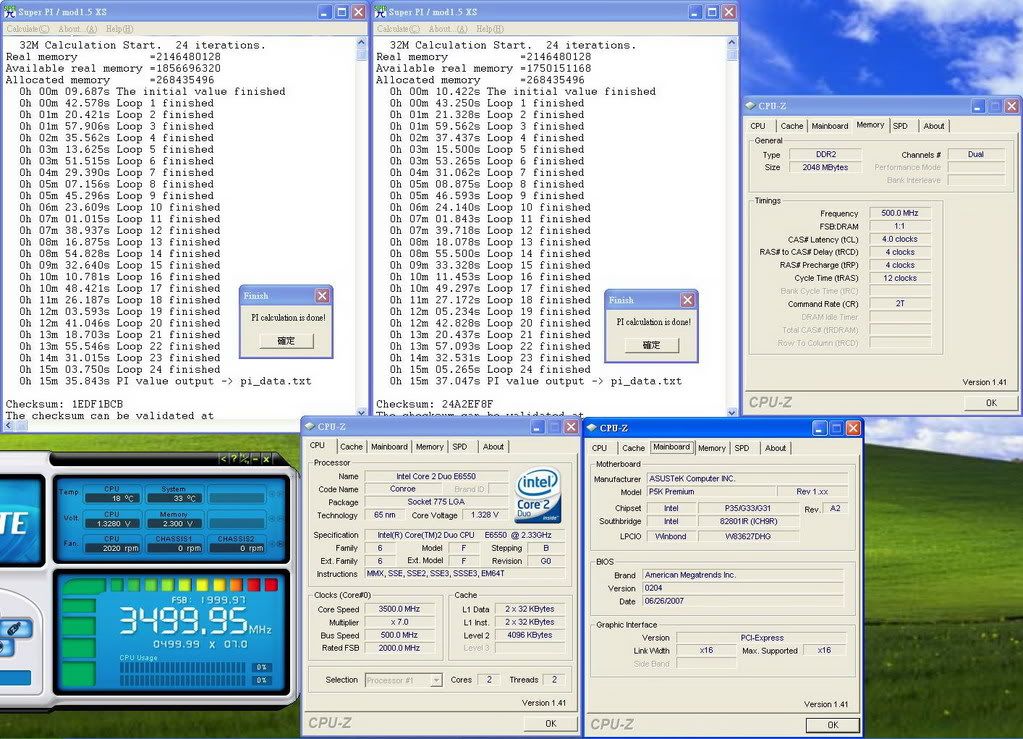Click the Super PI icon in left window title
This screenshot has height=739, width=1023.
click(10, 12)
